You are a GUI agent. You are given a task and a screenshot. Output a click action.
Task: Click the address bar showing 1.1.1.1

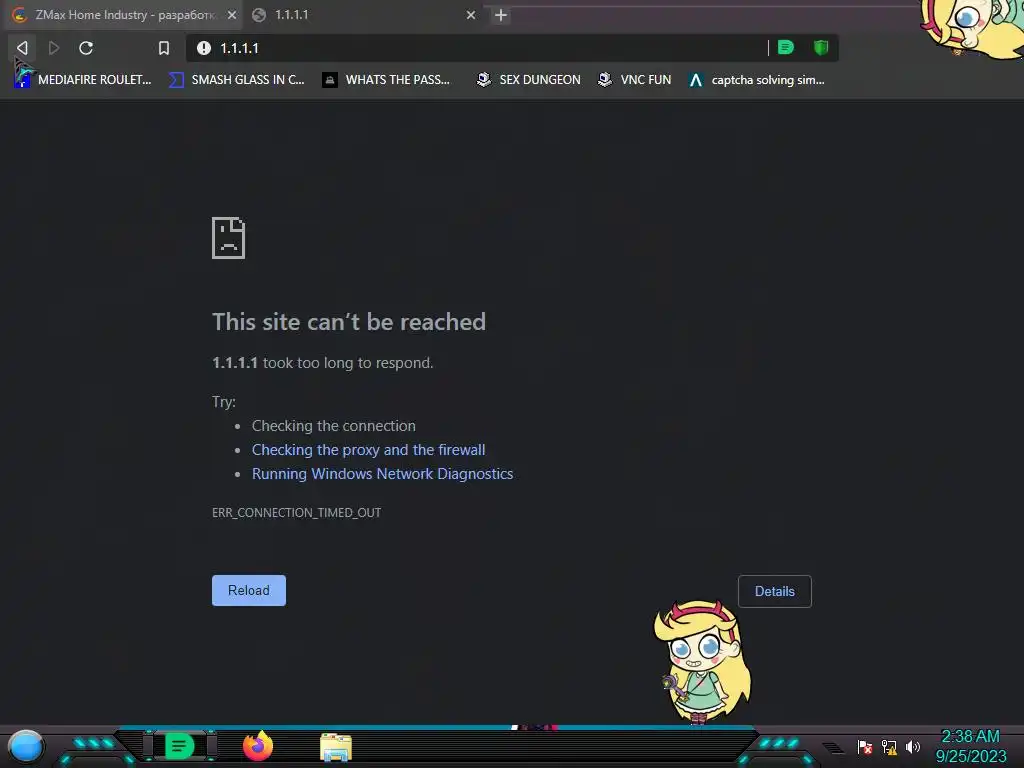[477, 48]
